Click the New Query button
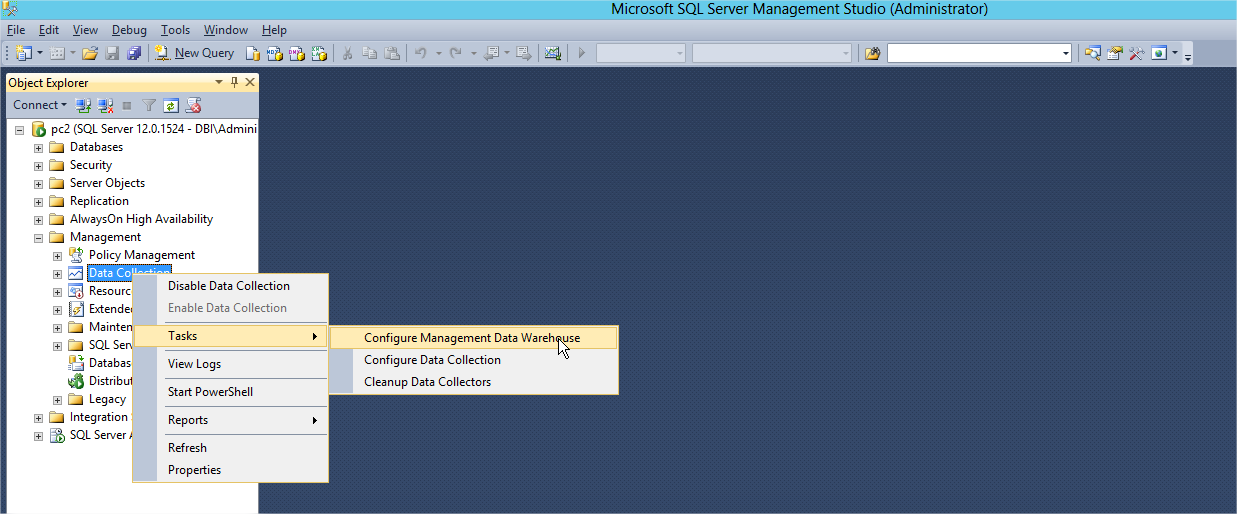 (195, 53)
